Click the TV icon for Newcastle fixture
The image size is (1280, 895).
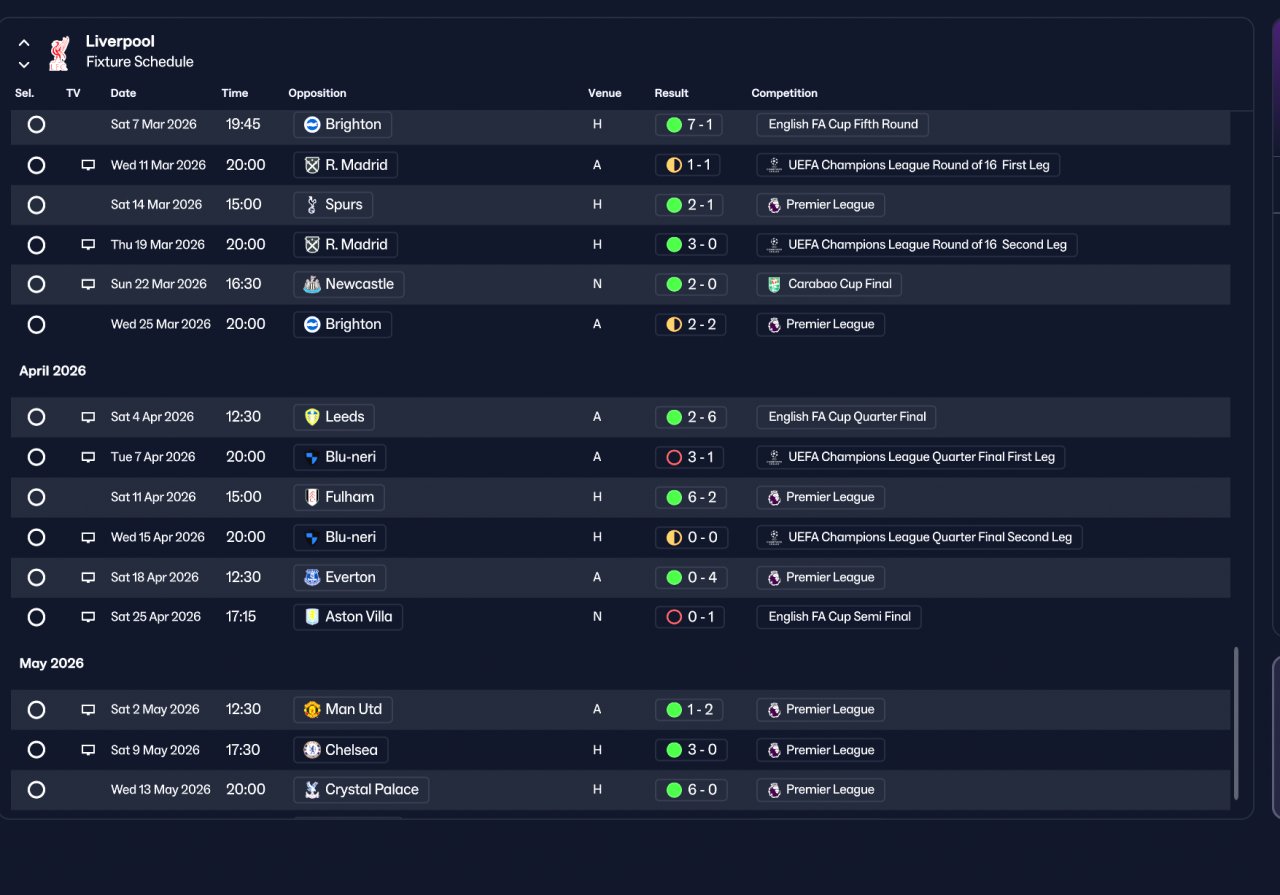click(x=88, y=284)
